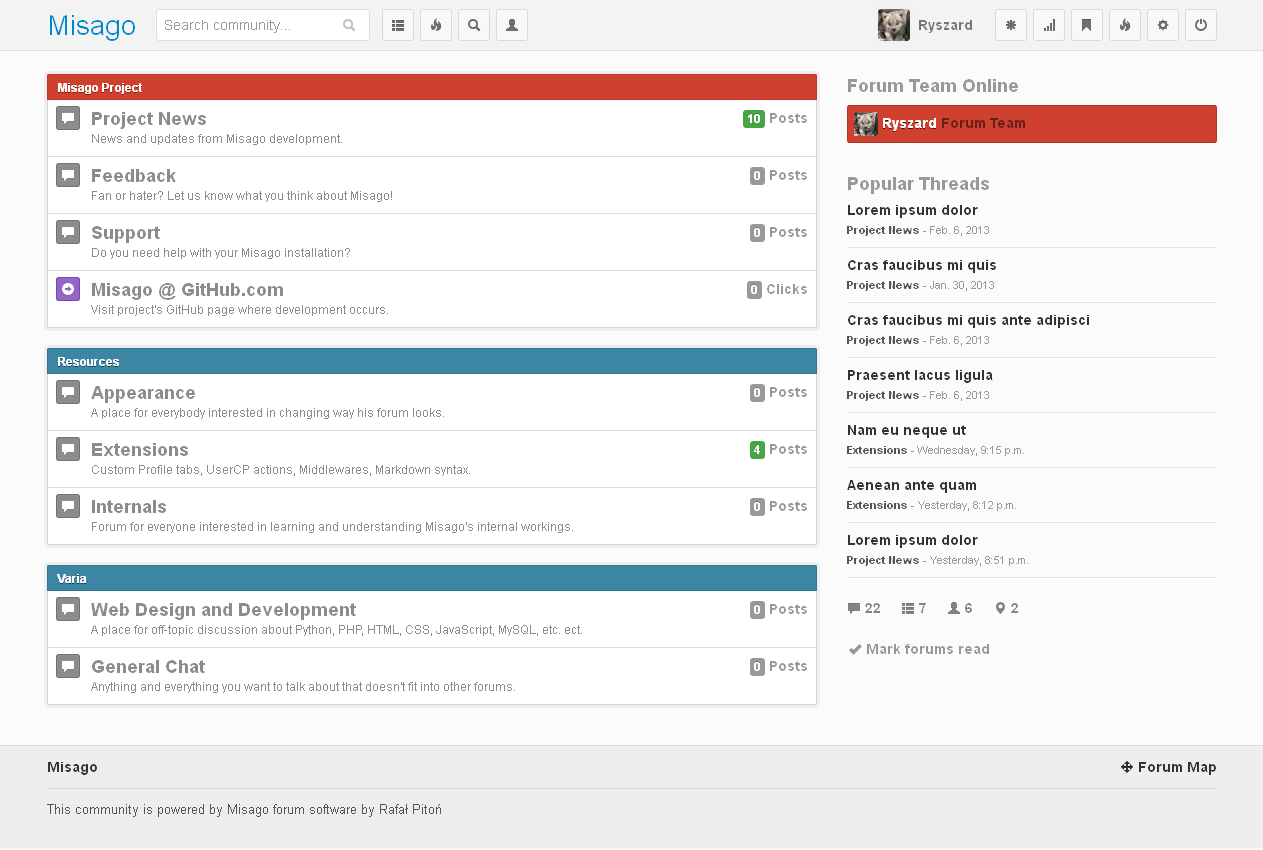Click the flame icon next to the list icon
This screenshot has width=1263, height=850.
click(436, 25)
